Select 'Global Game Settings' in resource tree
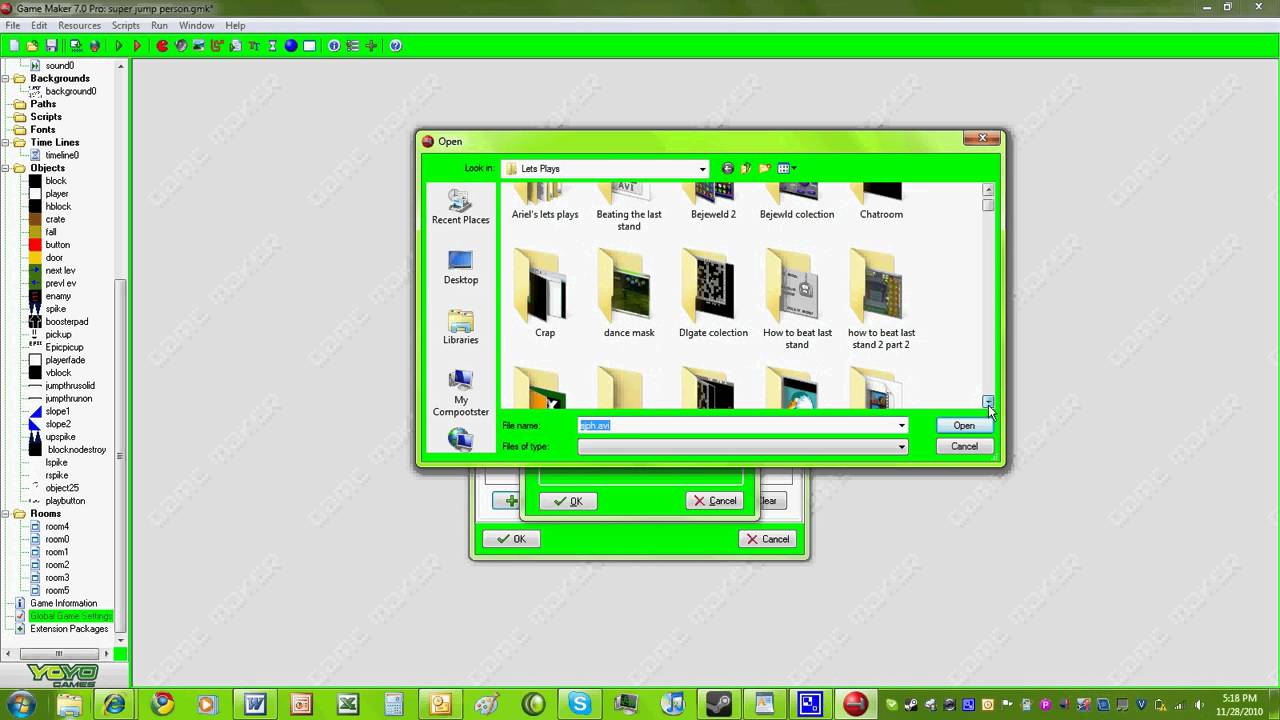 point(70,616)
